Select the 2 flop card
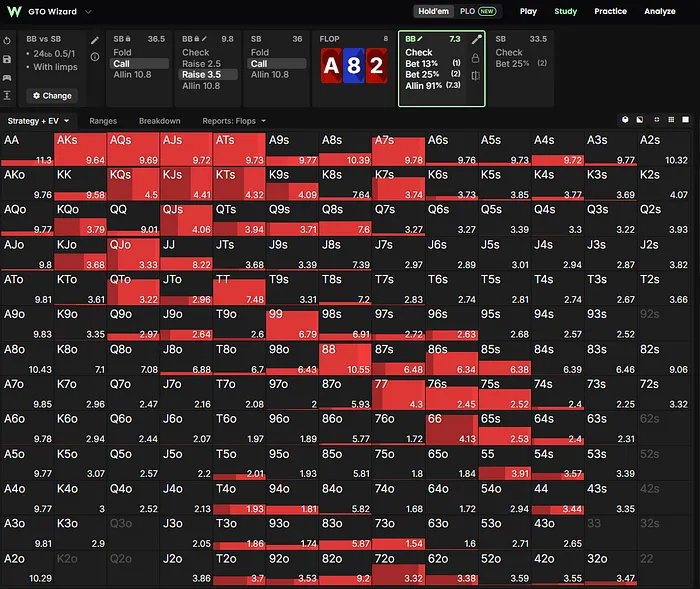 click(376, 66)
